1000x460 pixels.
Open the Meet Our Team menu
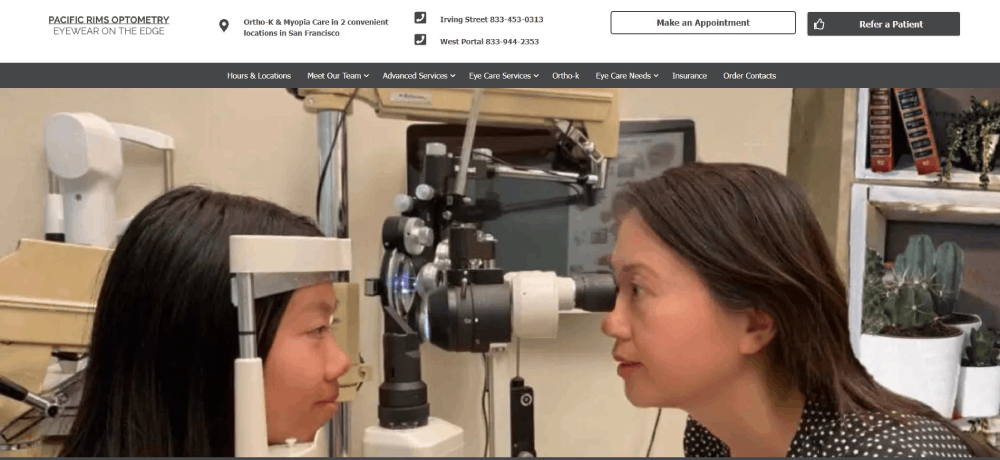click(x=334, y=76)
